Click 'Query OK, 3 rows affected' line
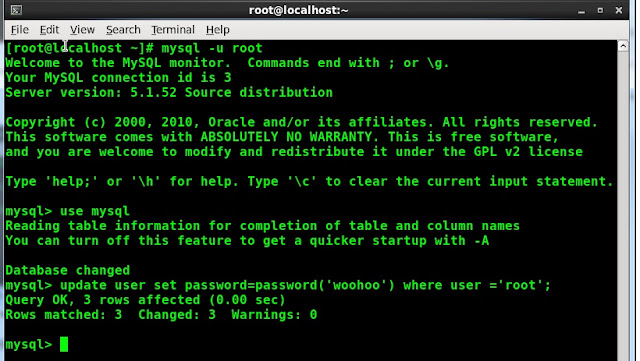640x361 pixels. [x=145, y=300]
